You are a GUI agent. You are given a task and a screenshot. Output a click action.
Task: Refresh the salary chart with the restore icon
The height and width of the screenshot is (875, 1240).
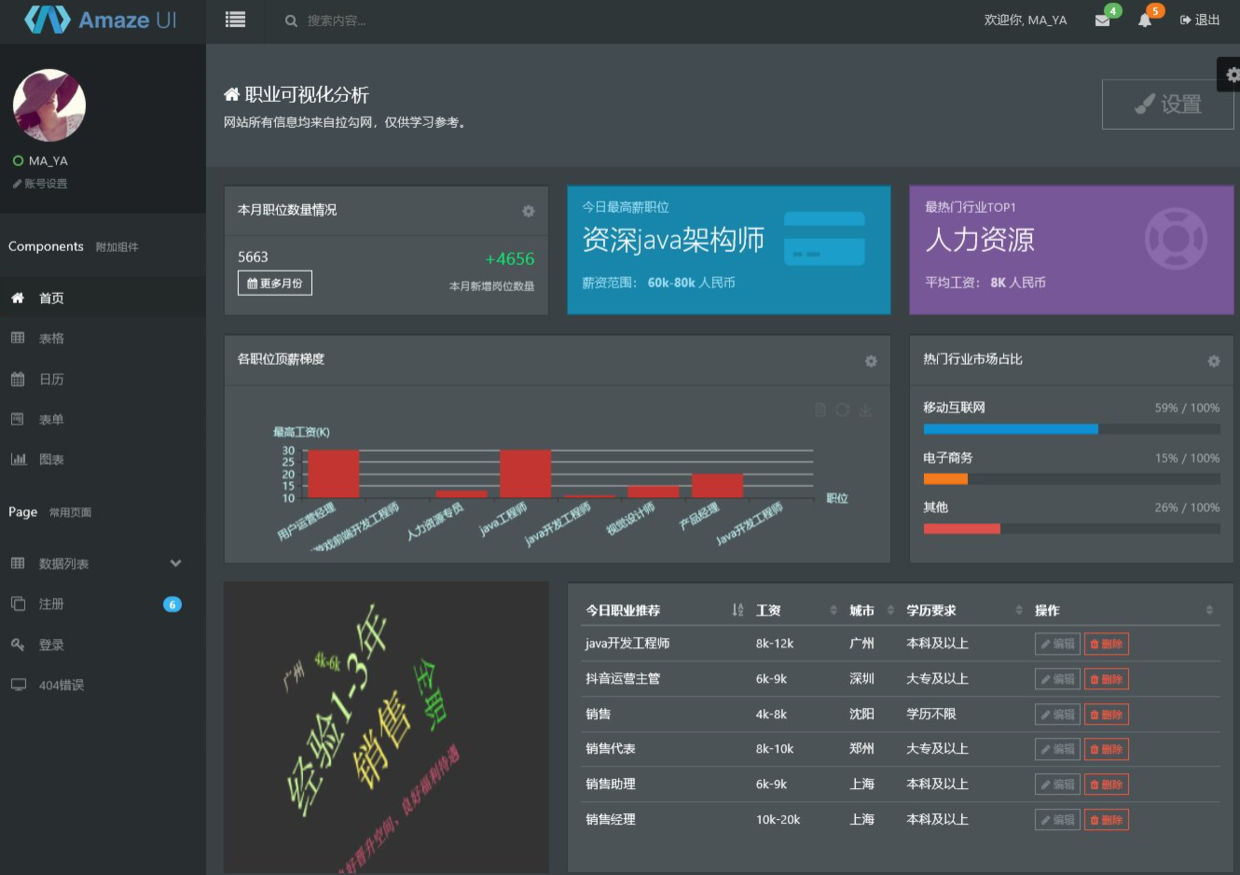(x=841, y=409)
